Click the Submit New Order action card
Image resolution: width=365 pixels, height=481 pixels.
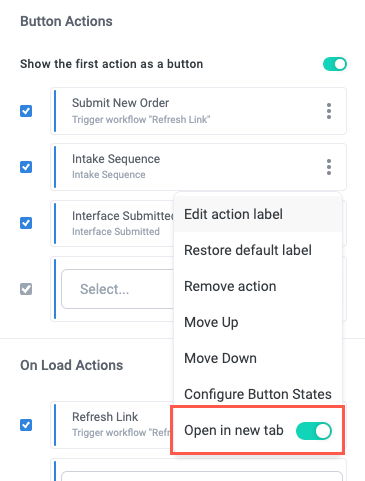pos(198,111)
